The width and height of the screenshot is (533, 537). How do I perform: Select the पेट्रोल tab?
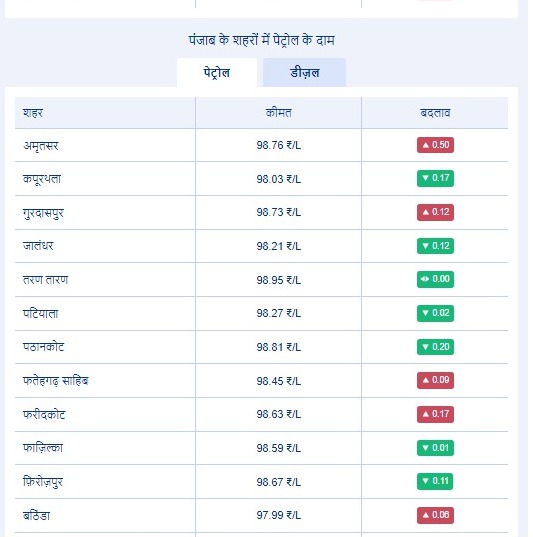point(217,73)
